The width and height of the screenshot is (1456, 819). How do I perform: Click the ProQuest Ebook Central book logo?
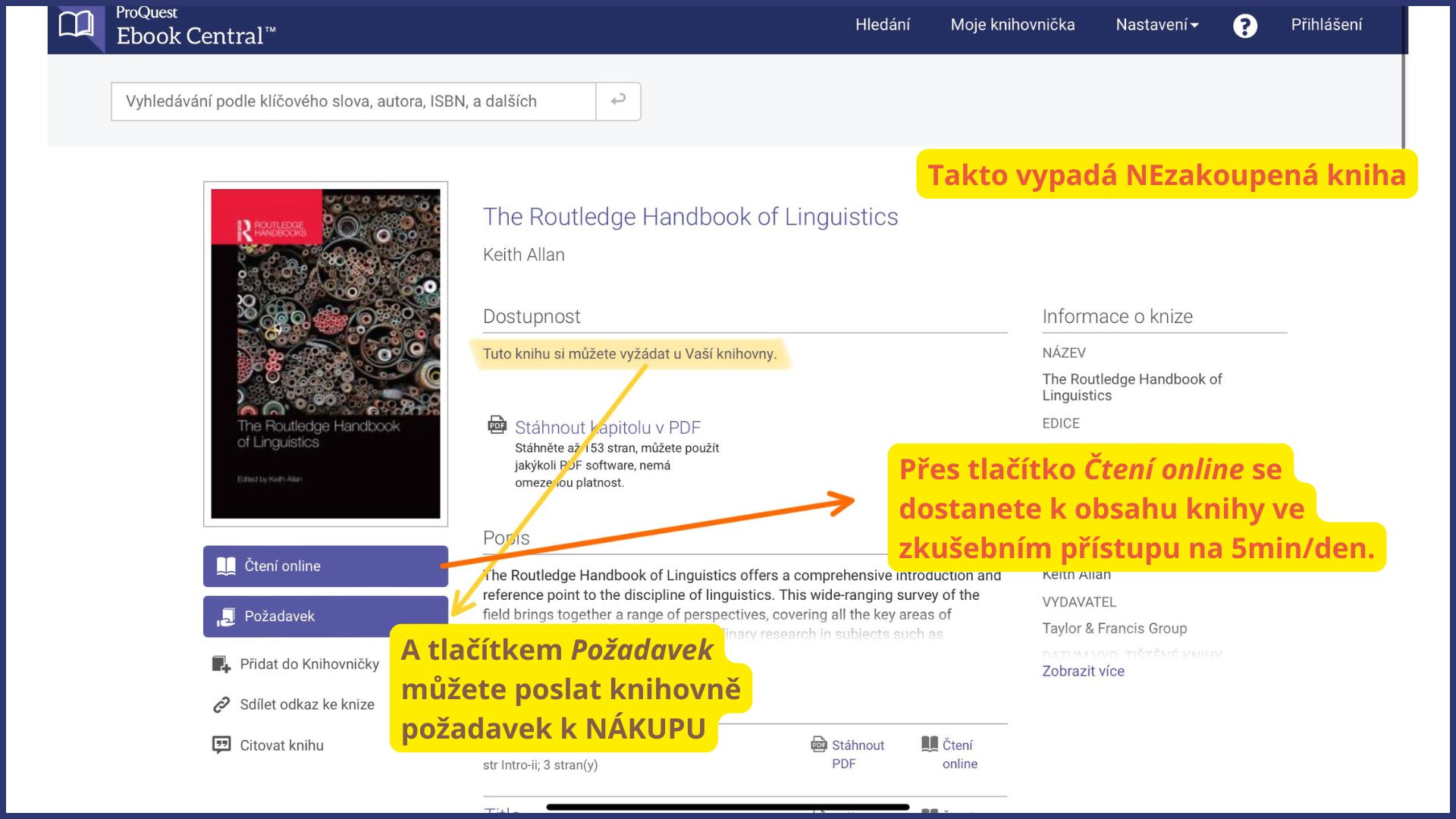[77, 26]
